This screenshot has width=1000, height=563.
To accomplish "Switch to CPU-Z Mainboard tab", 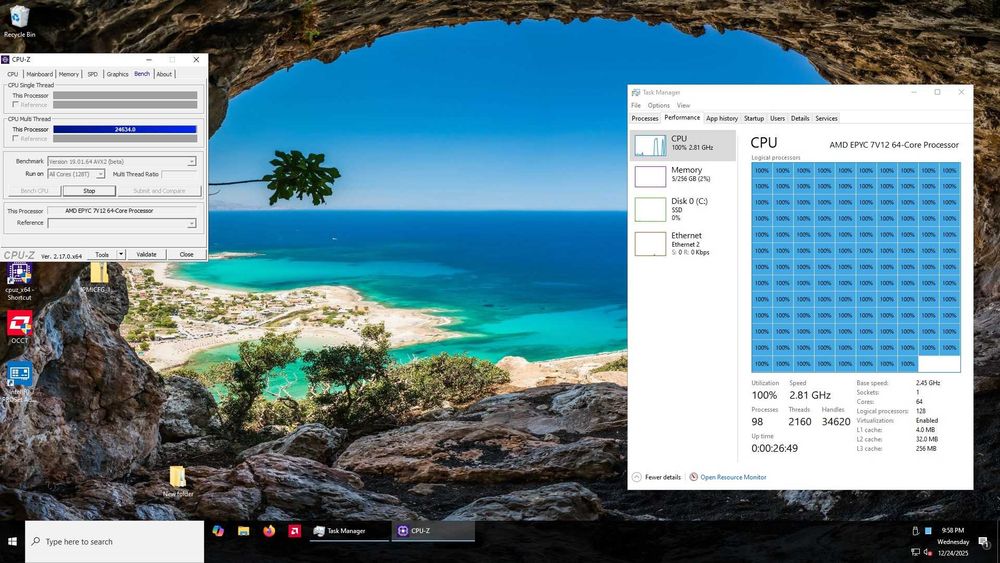I will [40, 74].
